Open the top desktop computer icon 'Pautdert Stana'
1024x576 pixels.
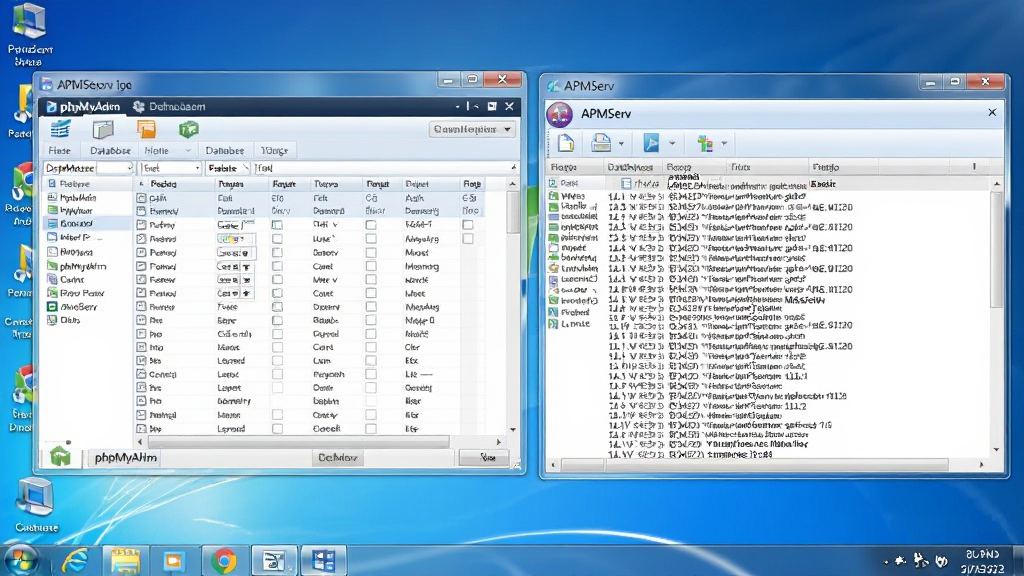29,34
